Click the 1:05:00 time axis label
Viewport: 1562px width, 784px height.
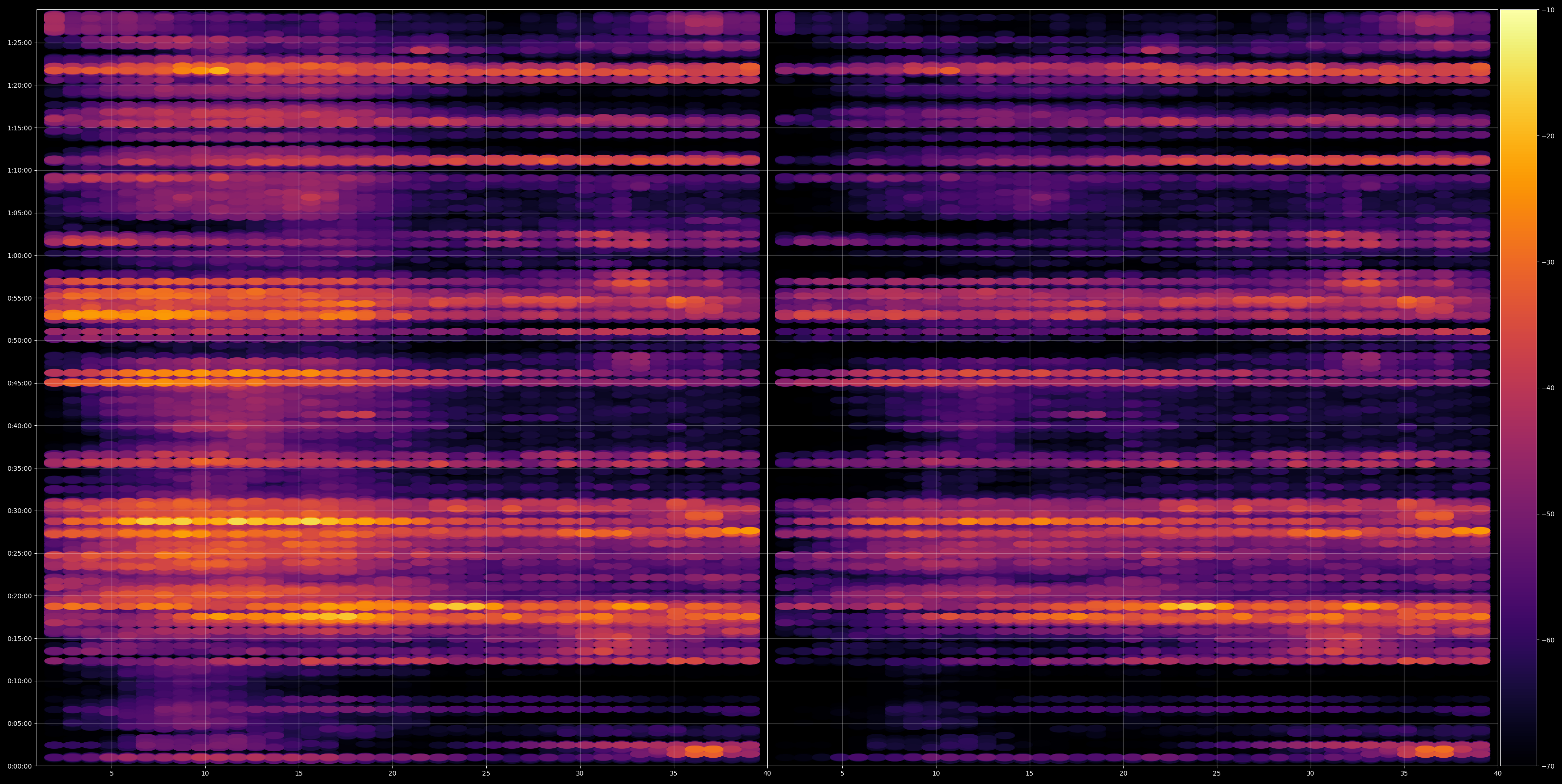pos(19,213)
